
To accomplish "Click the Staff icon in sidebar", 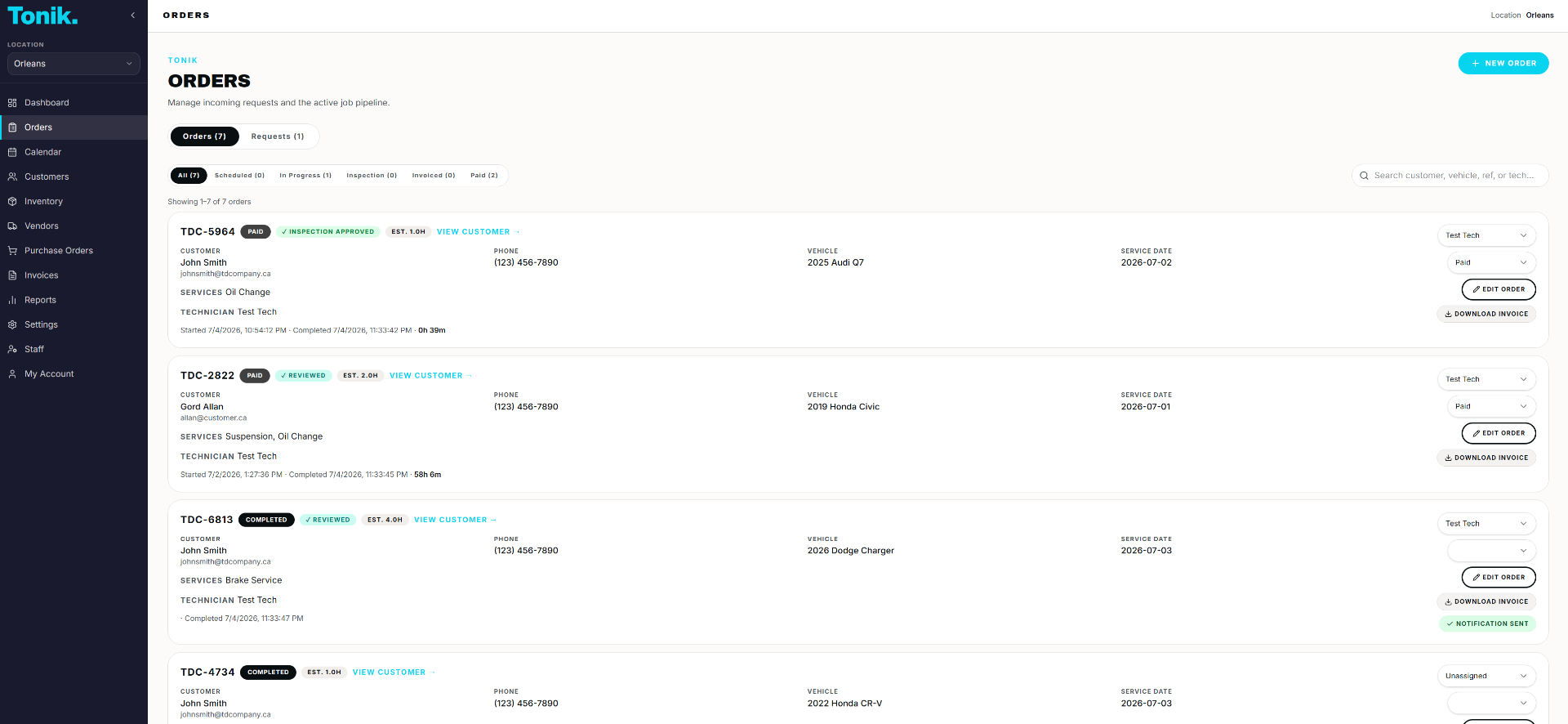I will tap(12, 349).
